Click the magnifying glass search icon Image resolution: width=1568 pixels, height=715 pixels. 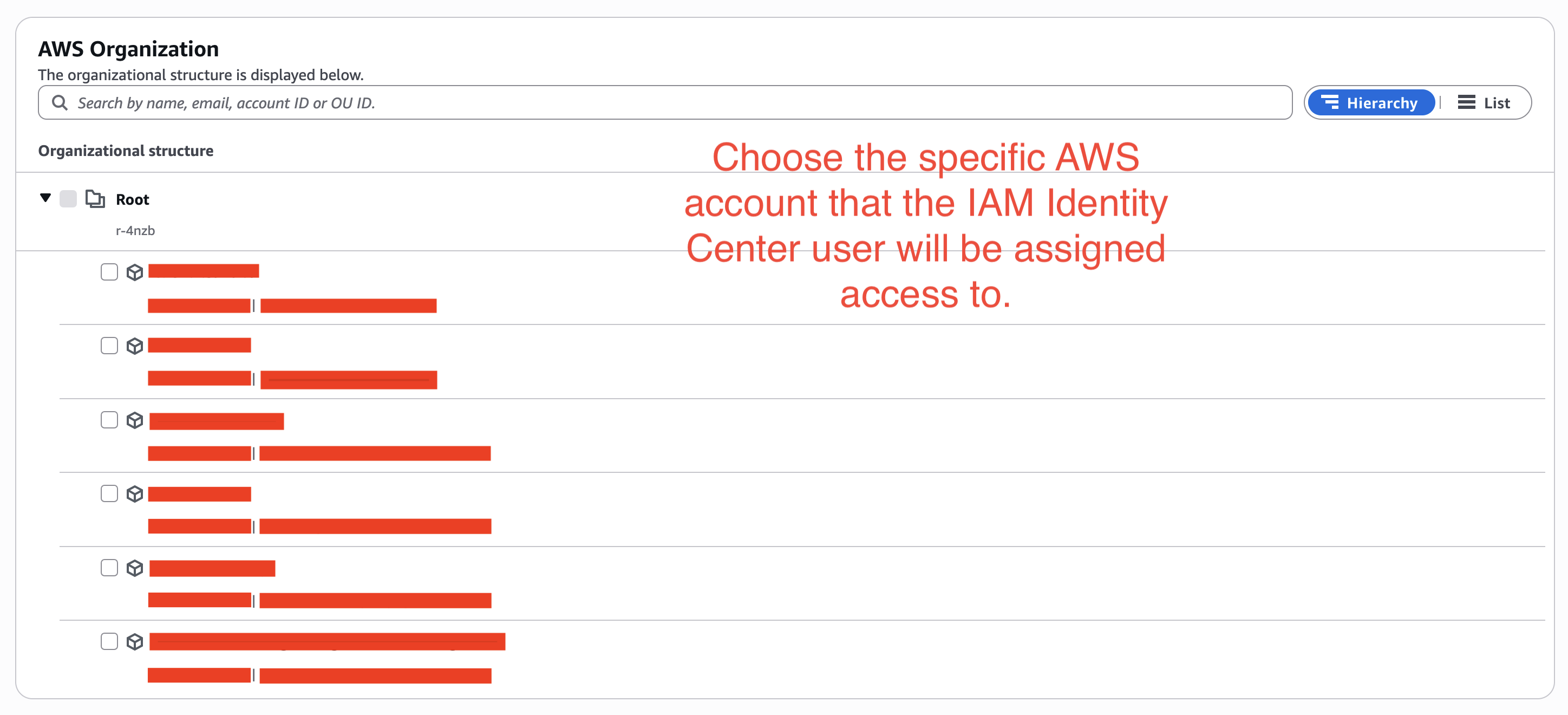click(x=60, y=102)
